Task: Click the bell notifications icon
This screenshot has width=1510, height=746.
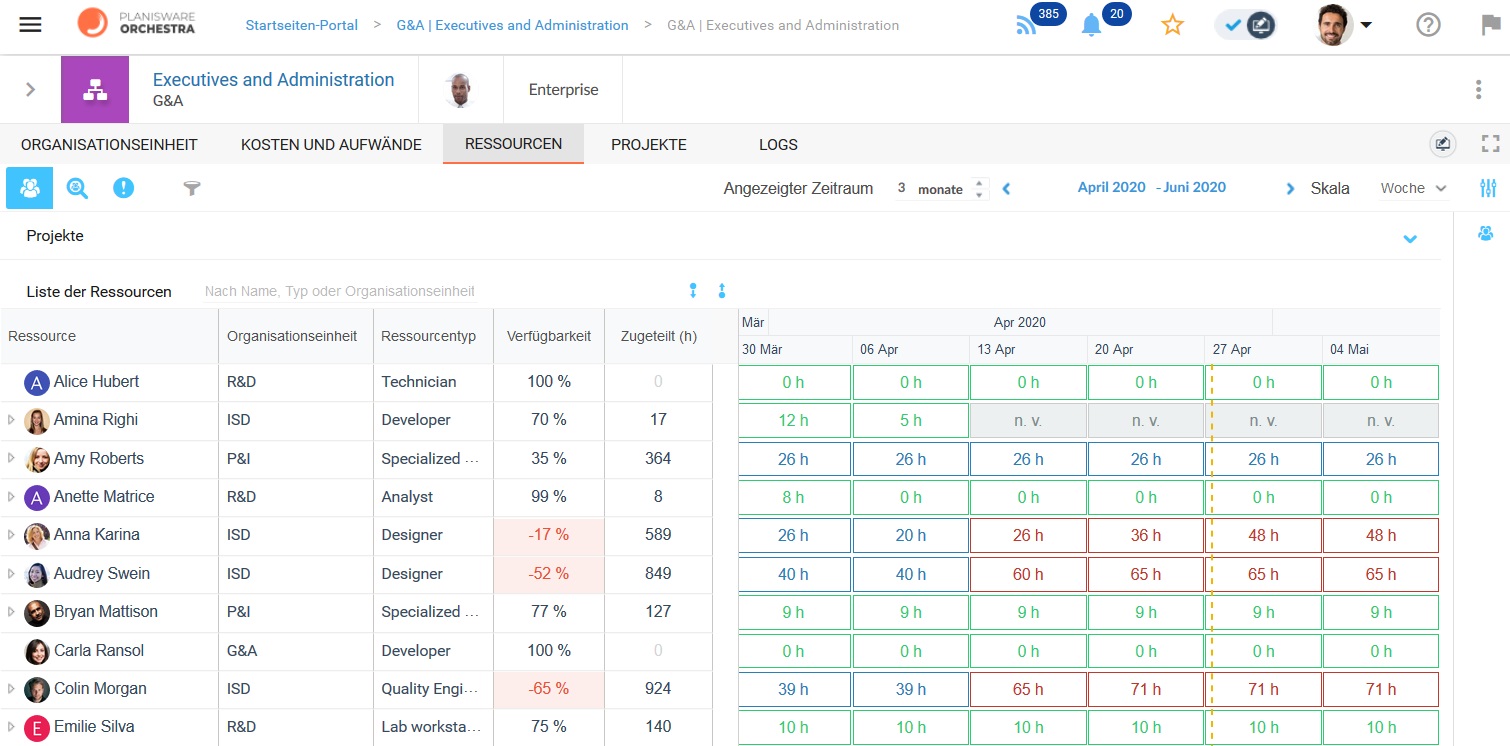Action: (x=1091, y=26)
